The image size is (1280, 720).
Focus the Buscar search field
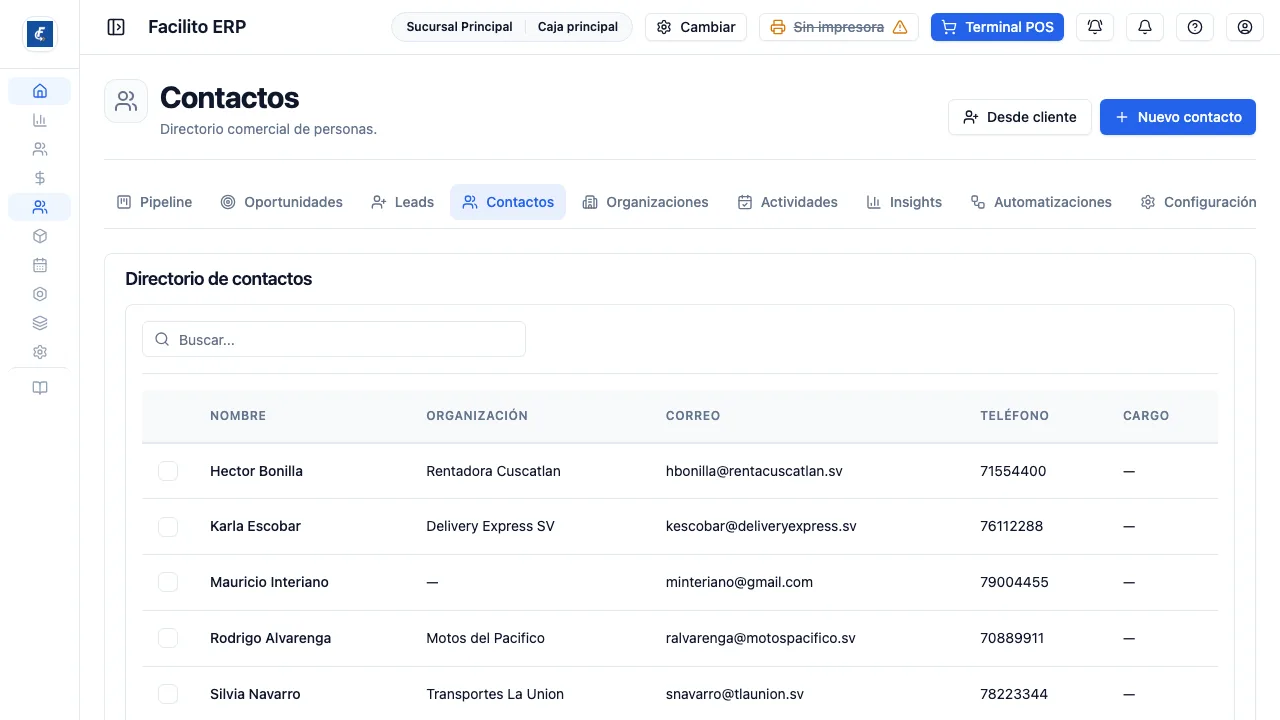point(334,339)
